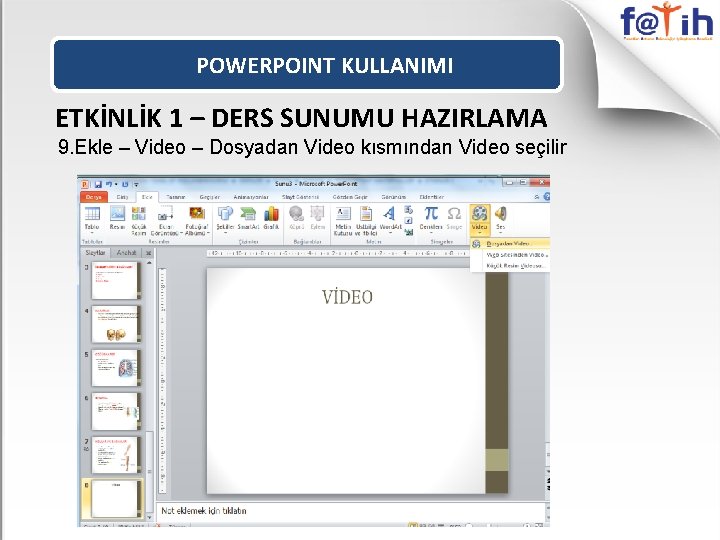This screenshot has height=540, width=720.
Task: Open the red Dosya file tab
Action: pos(94,197)
